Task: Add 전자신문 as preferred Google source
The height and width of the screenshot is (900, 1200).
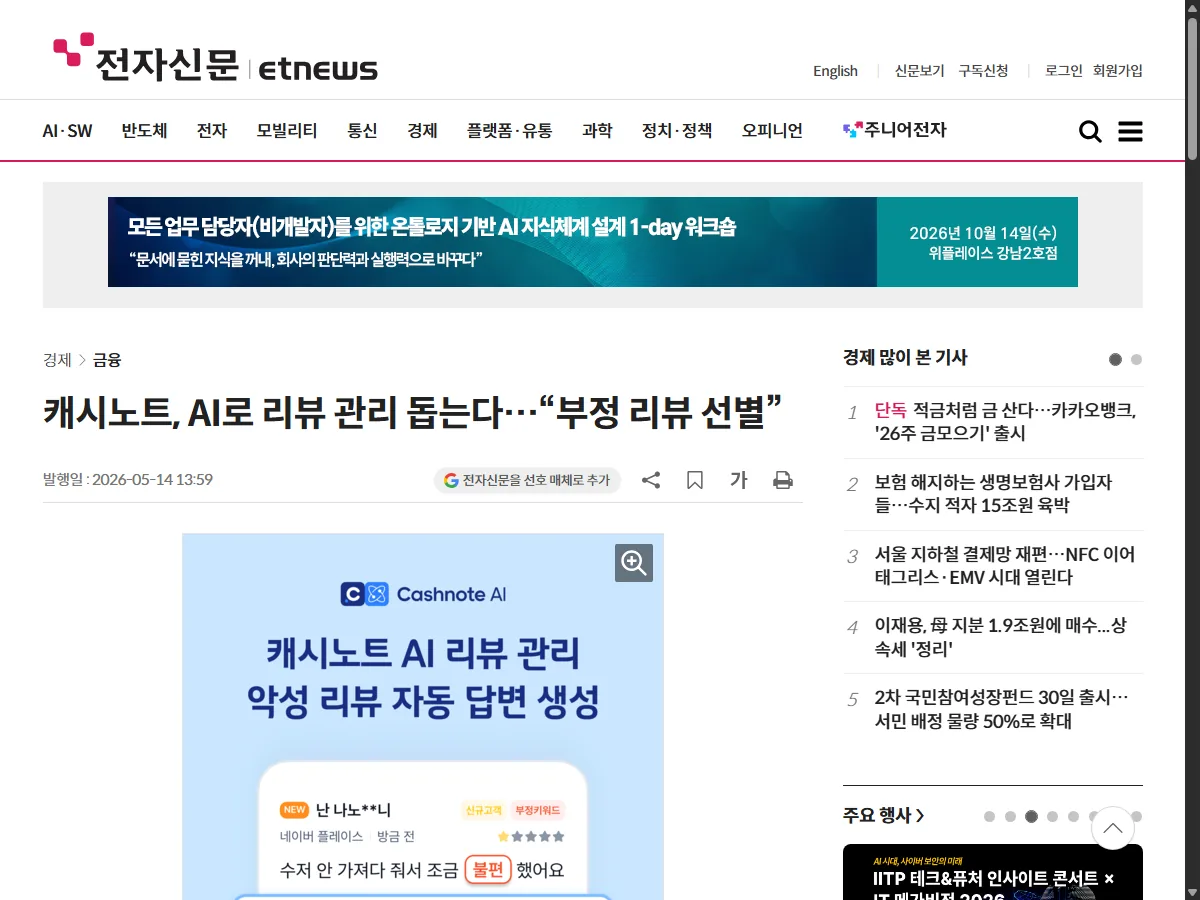Action: point(527,480)
